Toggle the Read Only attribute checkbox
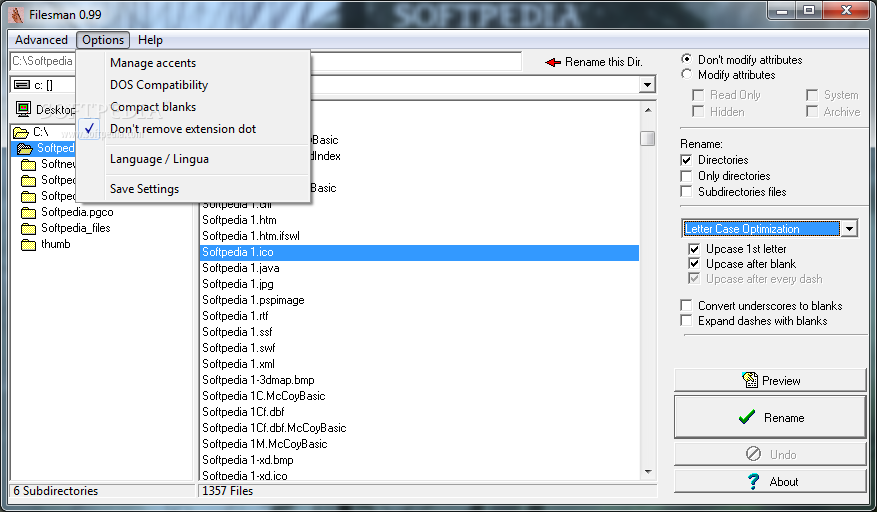Image resolution: width=877 pixels, height=512 pixels. pos(698,95)
